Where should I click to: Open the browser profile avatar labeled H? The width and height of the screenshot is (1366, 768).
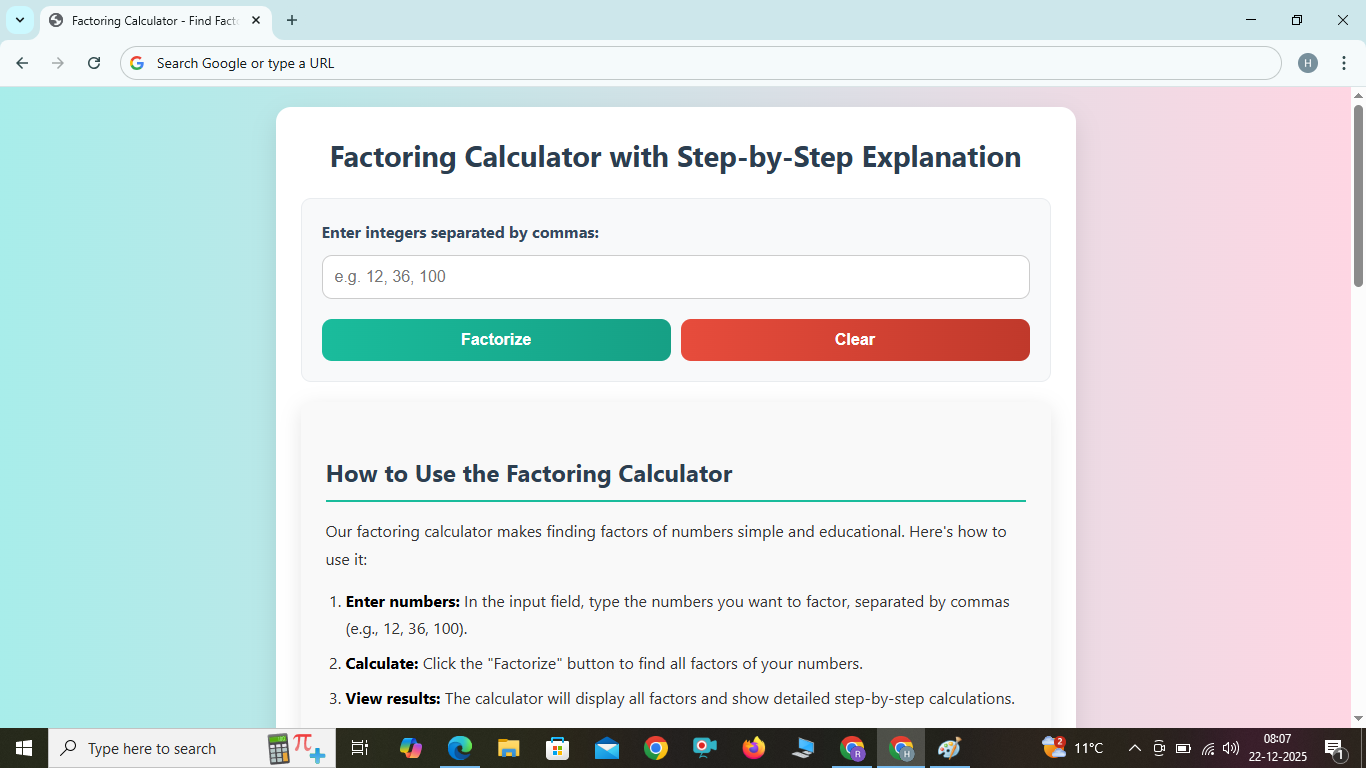[1308, 62]
